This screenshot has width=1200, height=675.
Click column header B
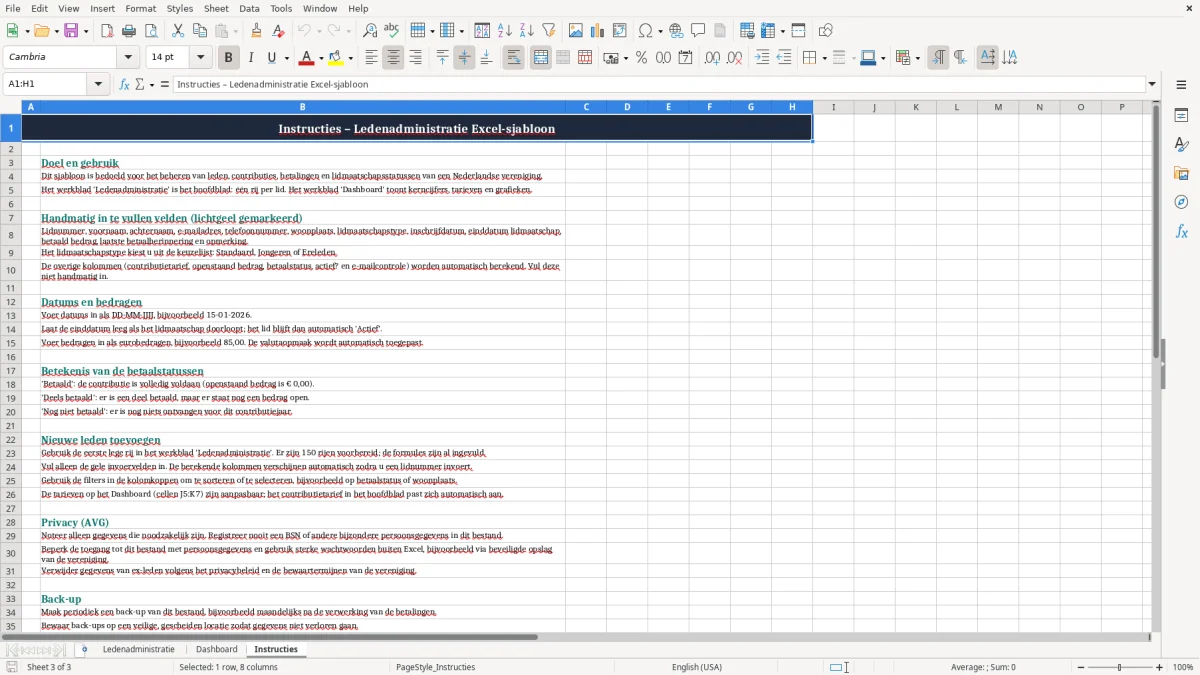point(303,107)
